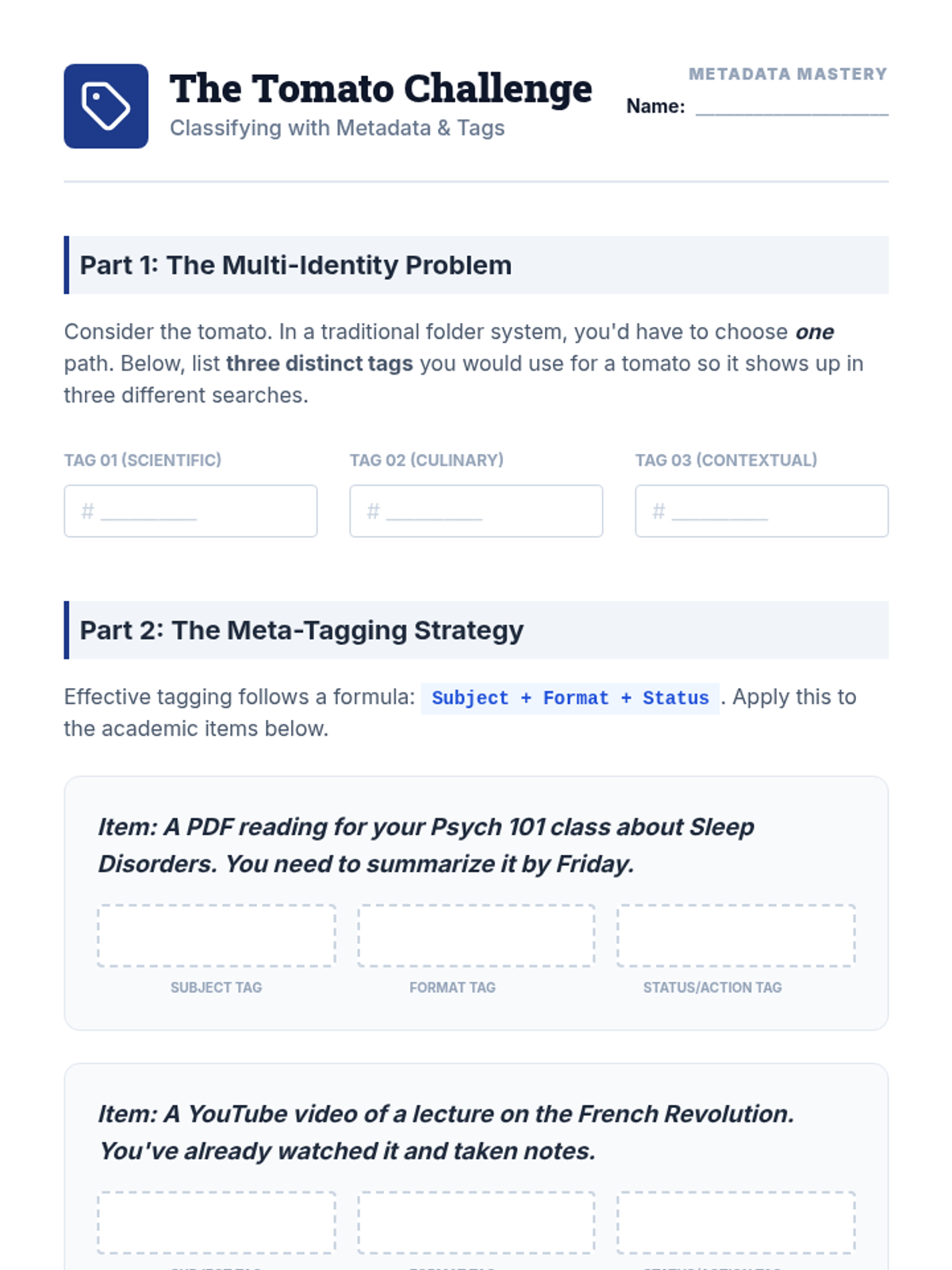
Task: Click the Part 2 Meta-Tagging Strategy heading
Action: [x=301, y=630]
